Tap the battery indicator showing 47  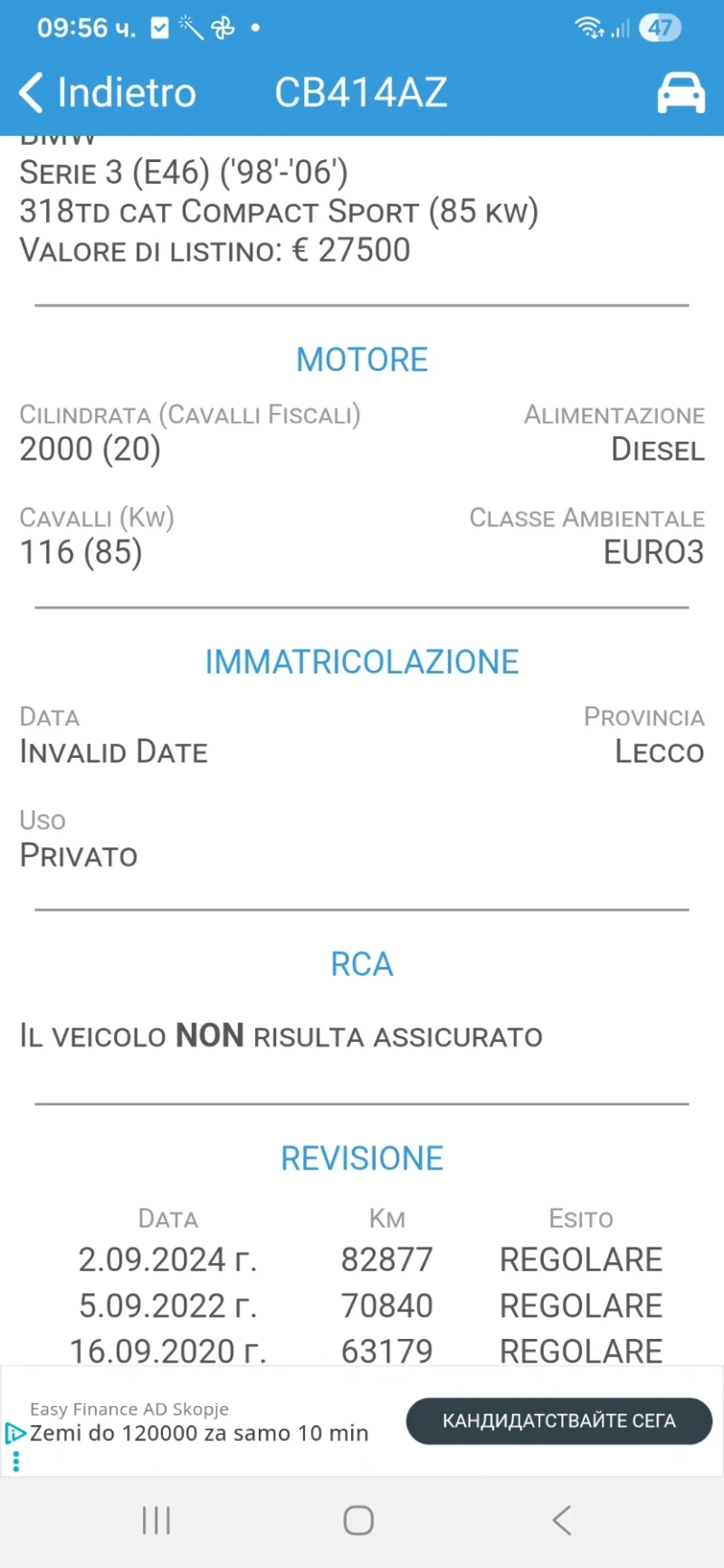pyautogui.click(x=660, y=28)
